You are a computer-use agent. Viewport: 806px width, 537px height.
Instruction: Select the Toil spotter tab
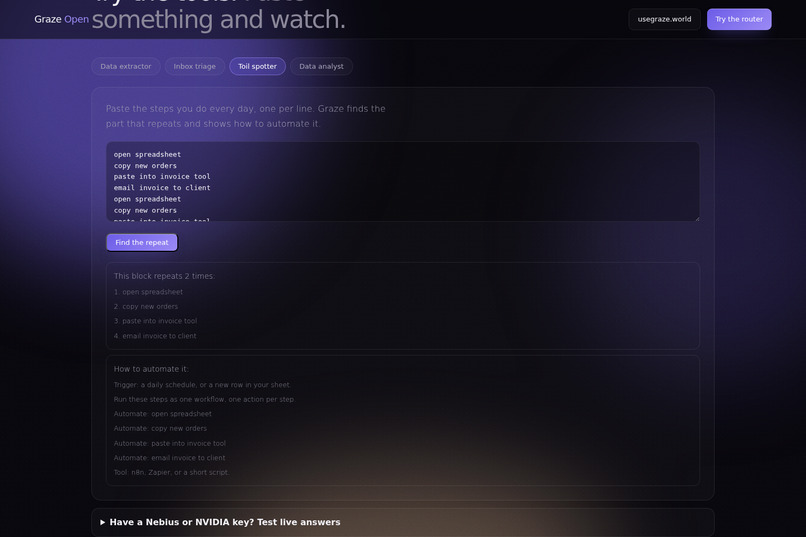[x=258, y=66]
